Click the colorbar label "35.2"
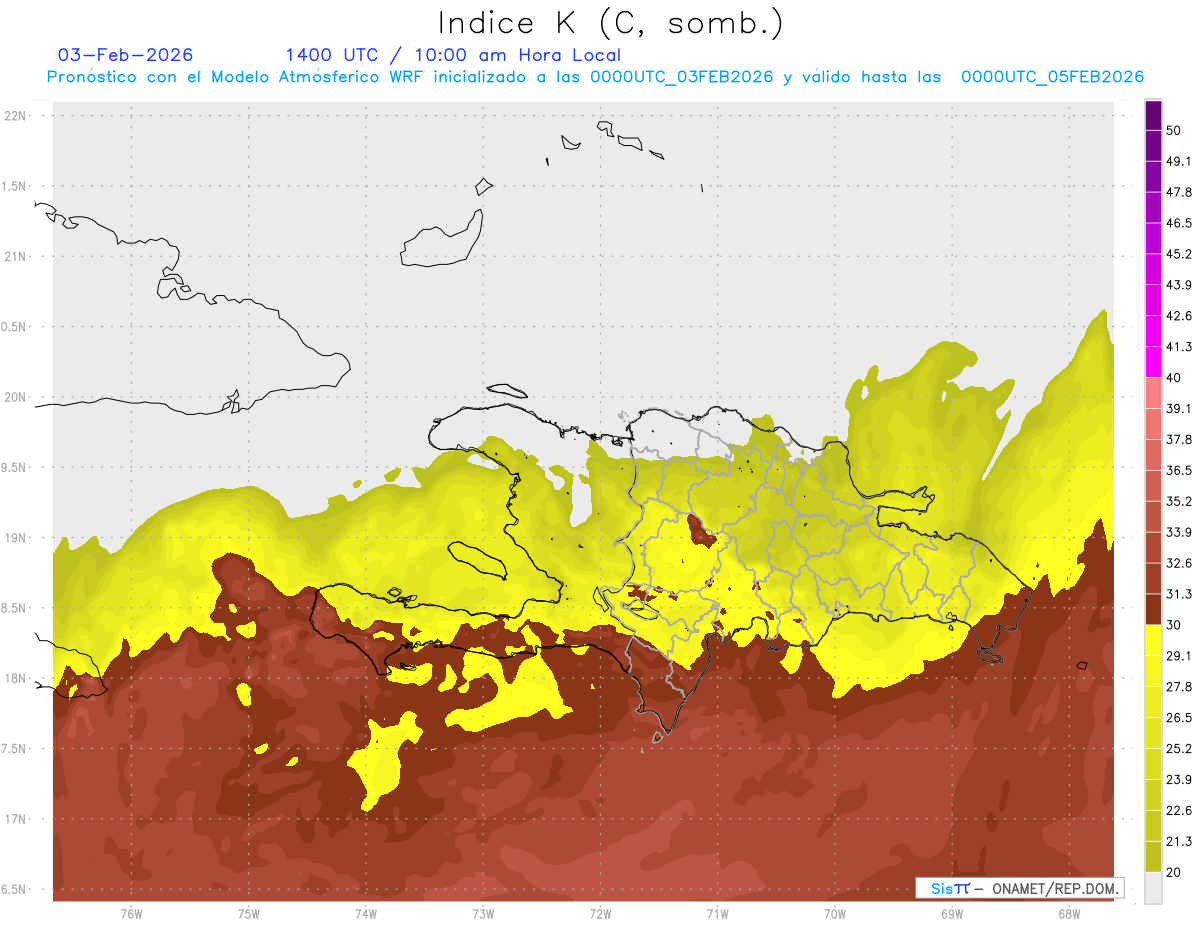This screenshot has width=1200, height=927. tap(1179, 501)
